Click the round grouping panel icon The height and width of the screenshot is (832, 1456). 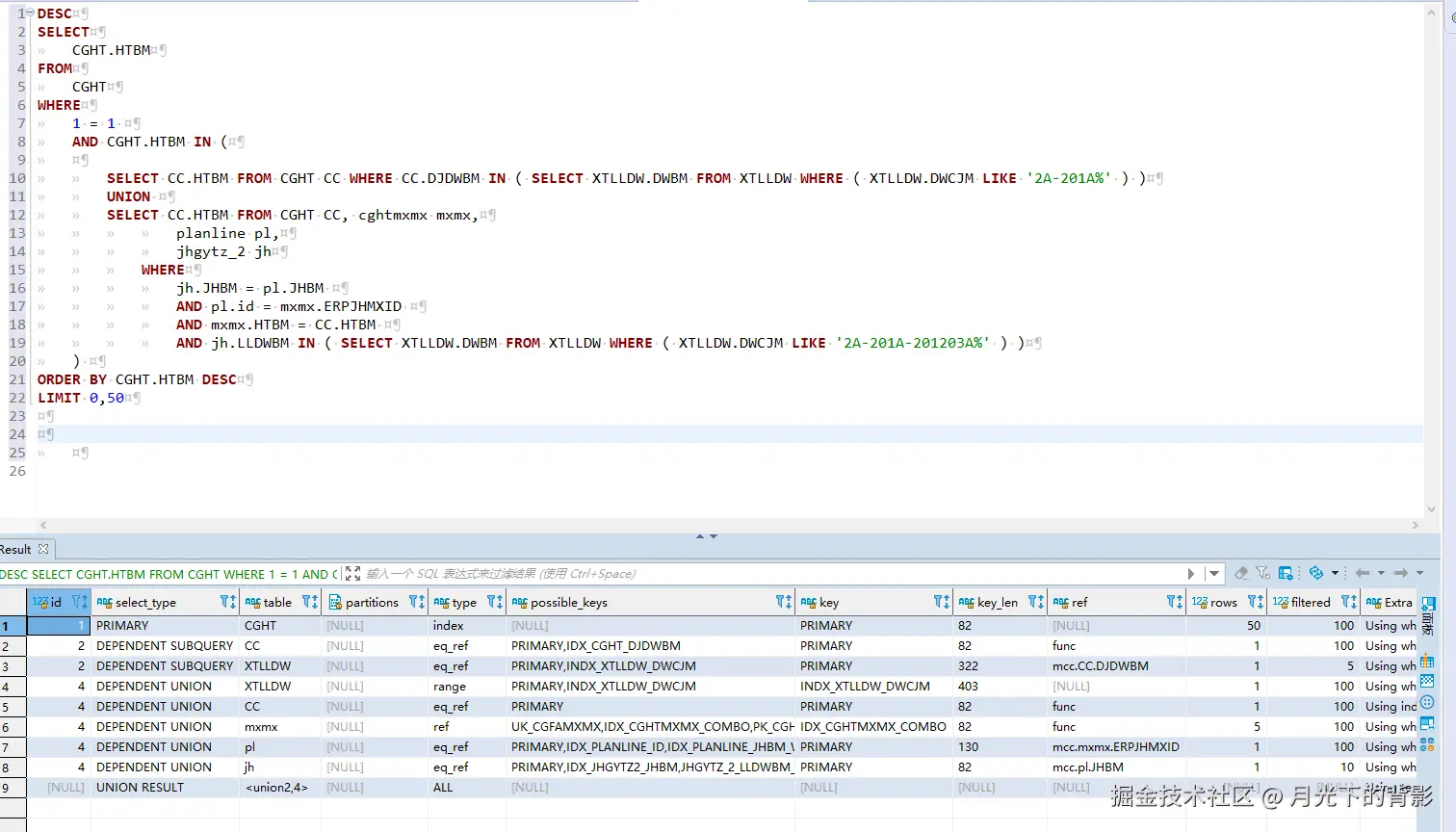tap(1427, 702)
